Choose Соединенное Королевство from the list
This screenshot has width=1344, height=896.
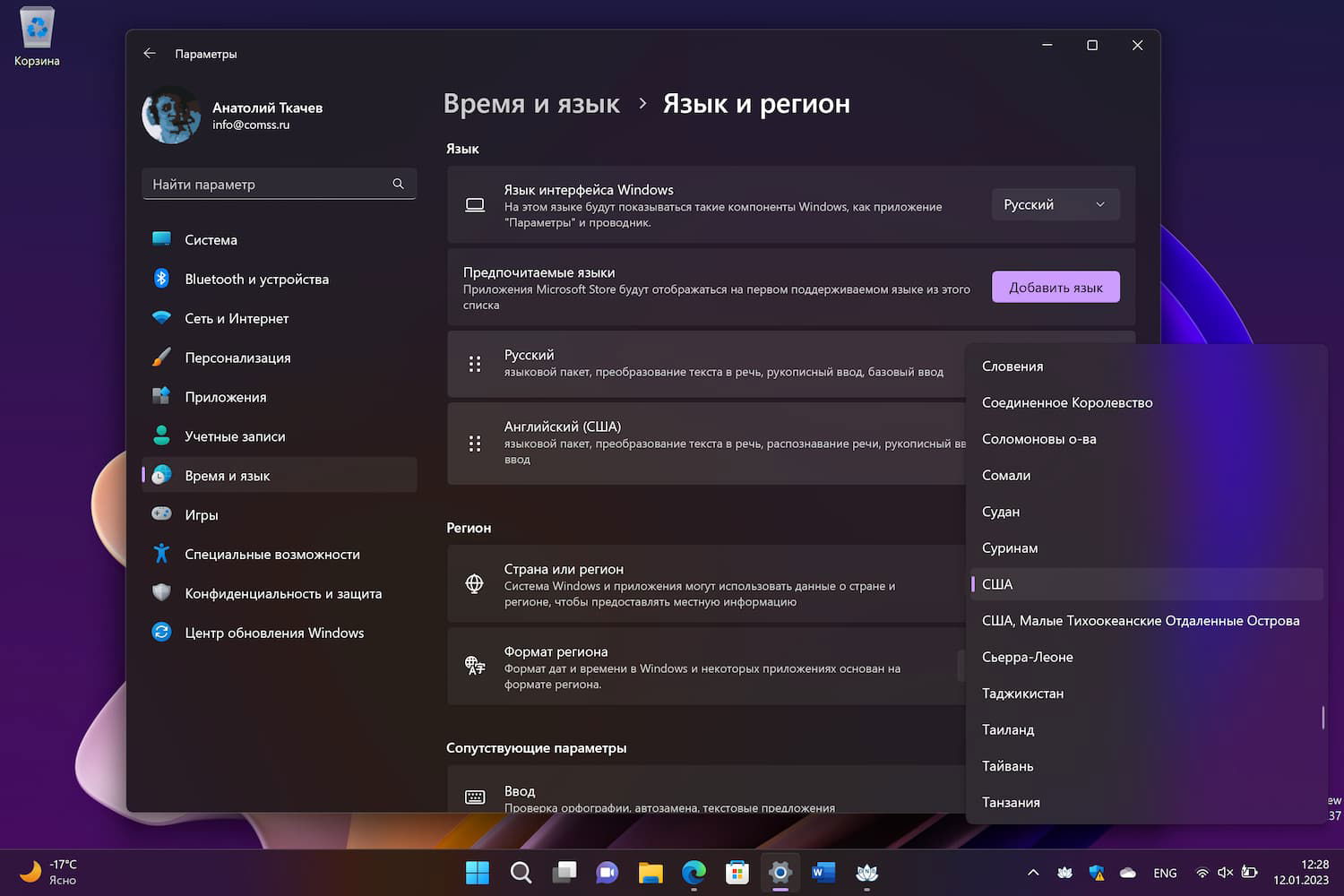coord(1147,402)
